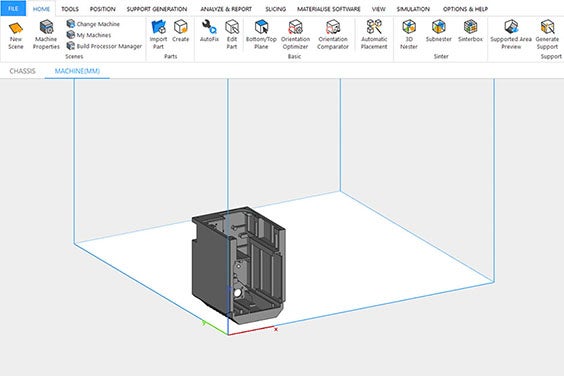Click the red X axis line
This screenshot has width=564, height=376.
pos(252,331)
